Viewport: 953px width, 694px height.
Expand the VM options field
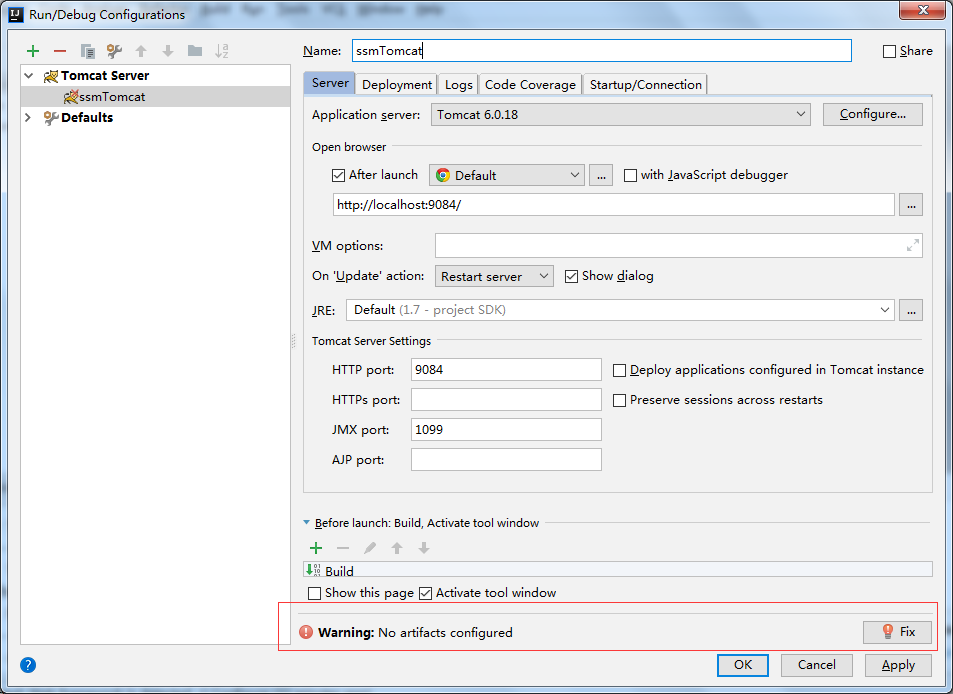pos(912,246)
